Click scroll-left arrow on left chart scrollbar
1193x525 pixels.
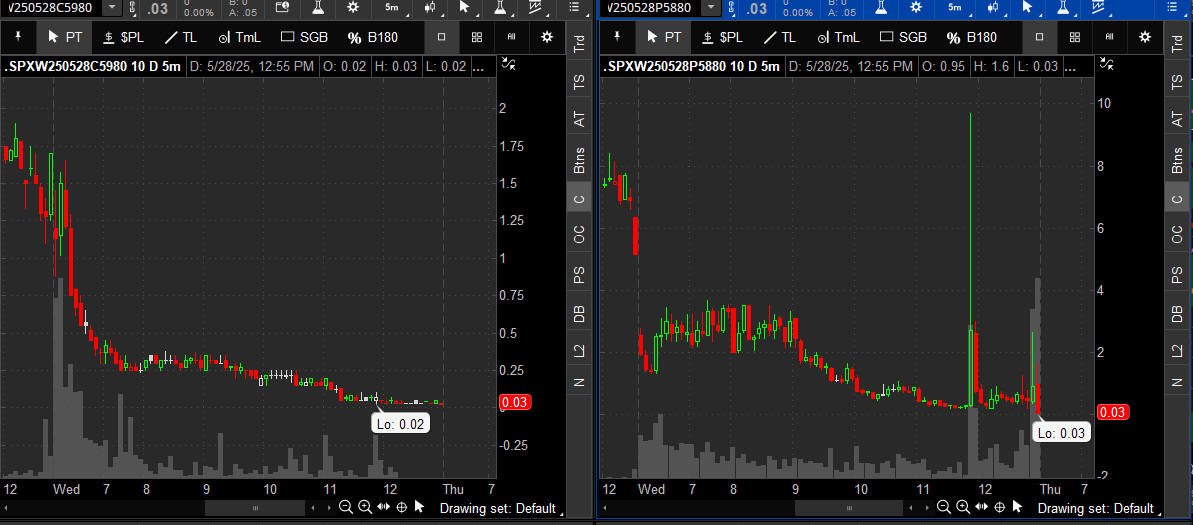click(8, 508)
